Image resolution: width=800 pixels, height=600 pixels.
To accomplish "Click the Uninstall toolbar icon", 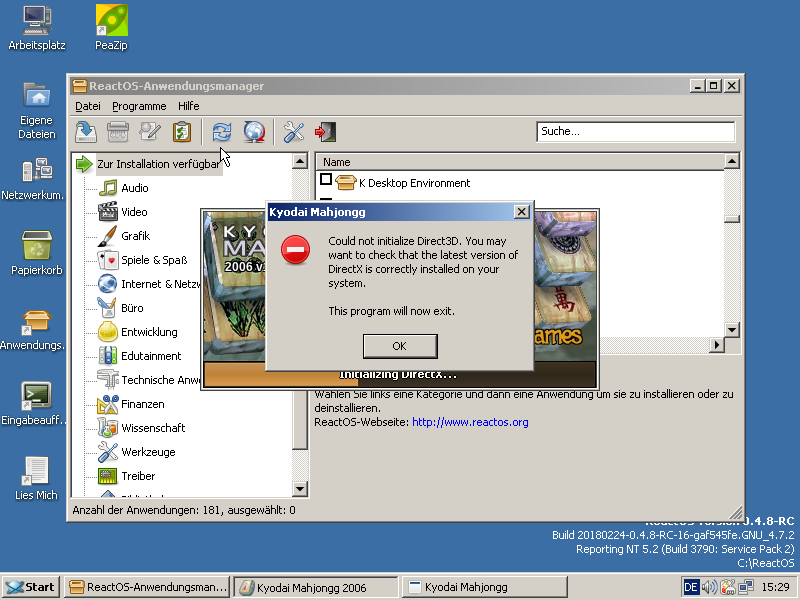I will click(118, 132).
